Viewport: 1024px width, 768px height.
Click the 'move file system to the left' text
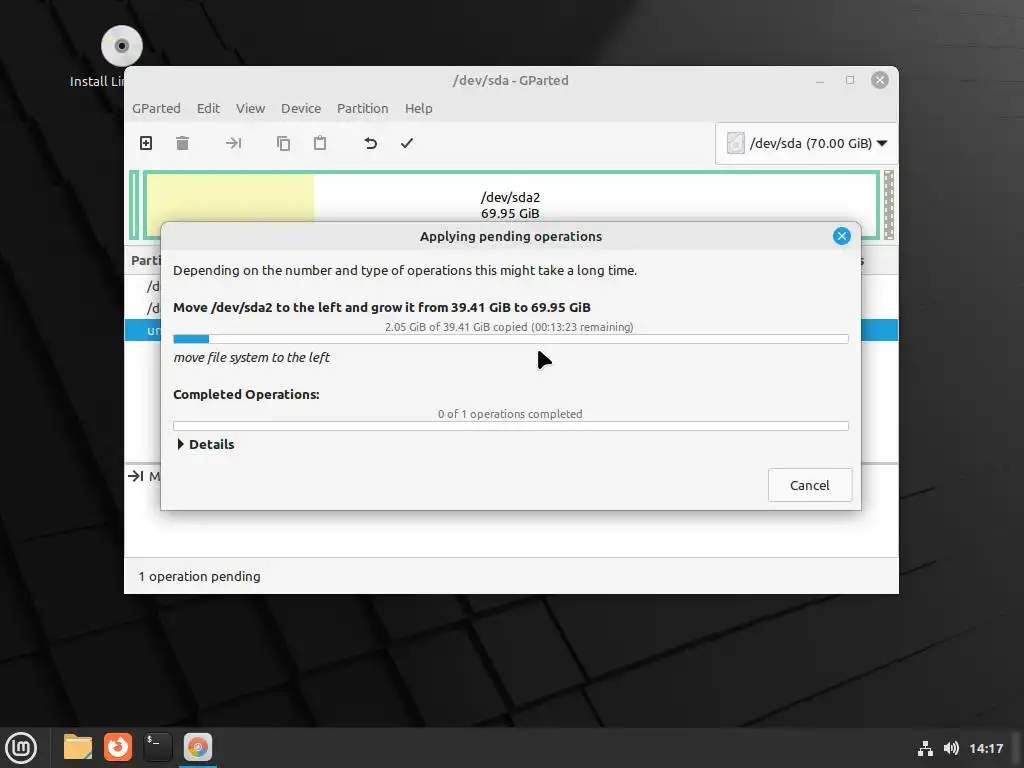pos(251,357)
